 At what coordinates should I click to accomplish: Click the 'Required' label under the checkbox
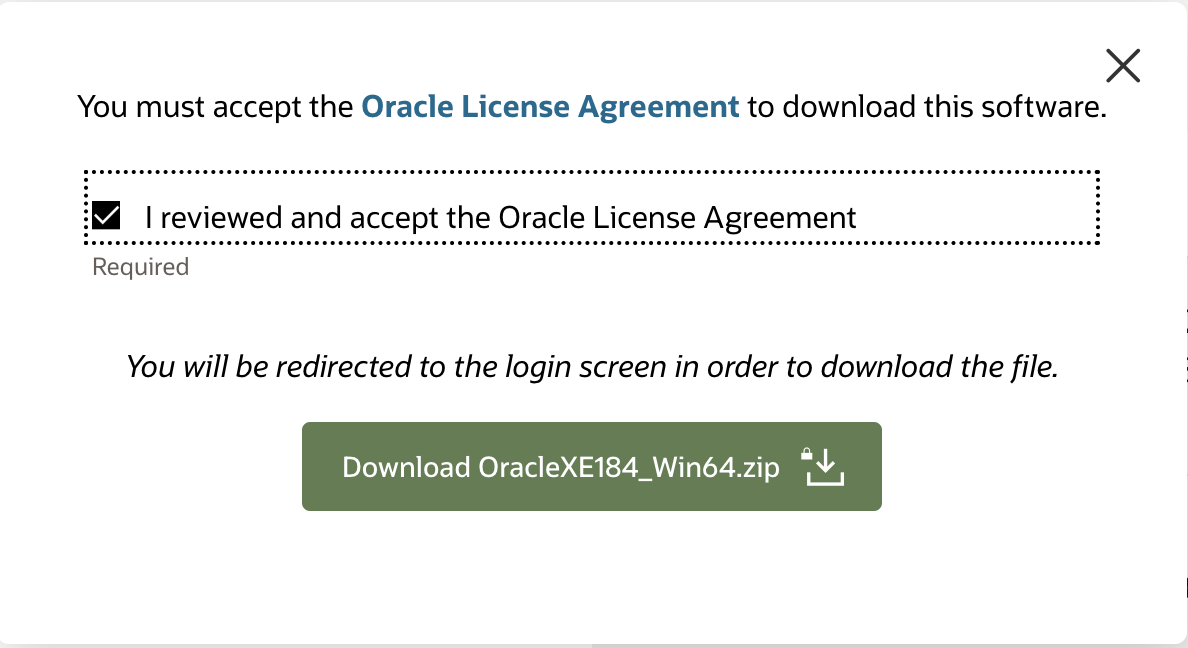pyautogui.click(x=140, y=266)
